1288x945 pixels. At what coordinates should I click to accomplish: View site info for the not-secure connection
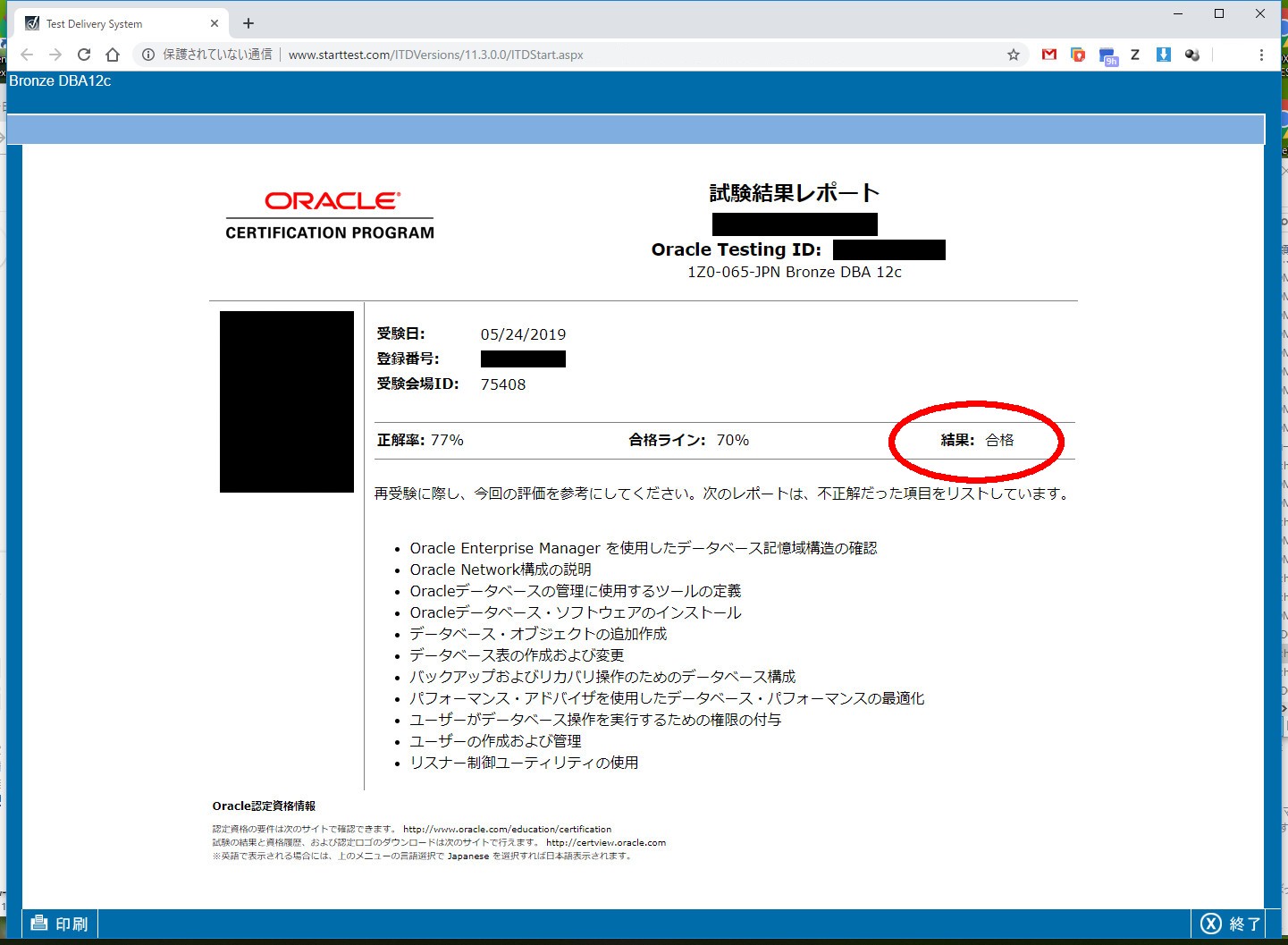(148, 55)
